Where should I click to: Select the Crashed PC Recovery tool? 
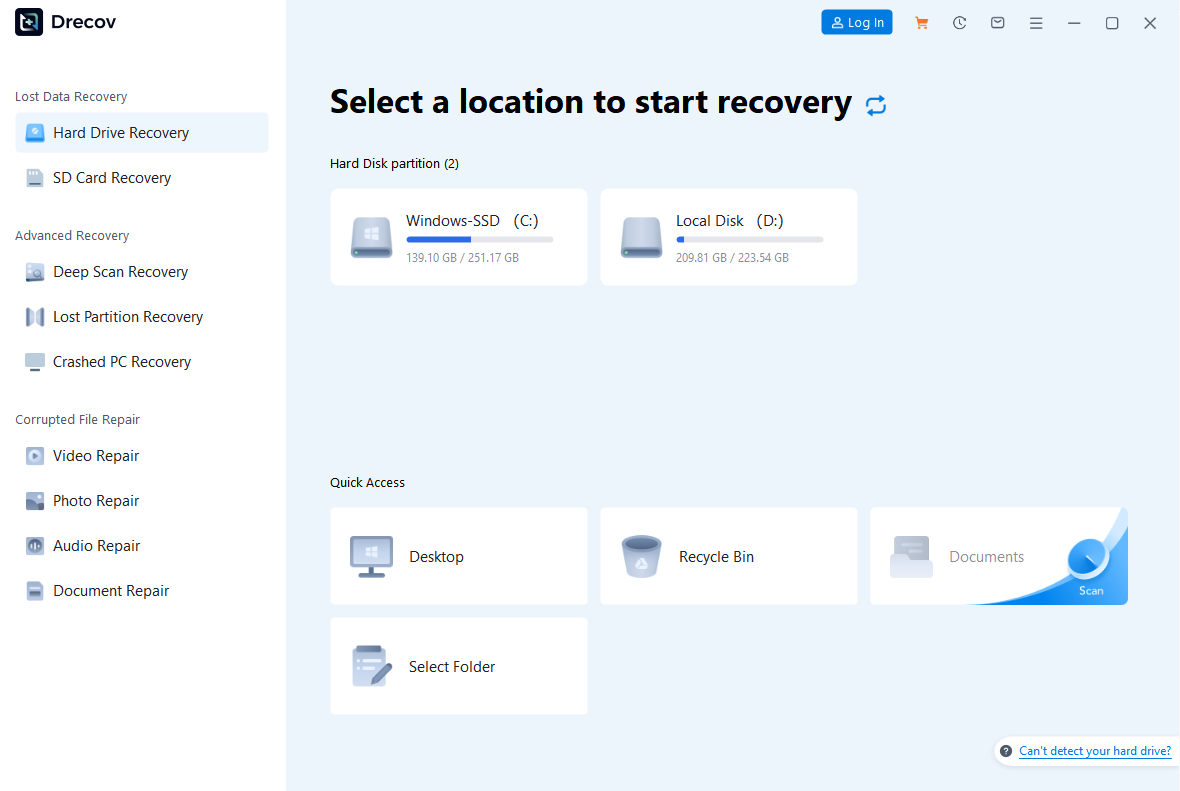(122, 361)
